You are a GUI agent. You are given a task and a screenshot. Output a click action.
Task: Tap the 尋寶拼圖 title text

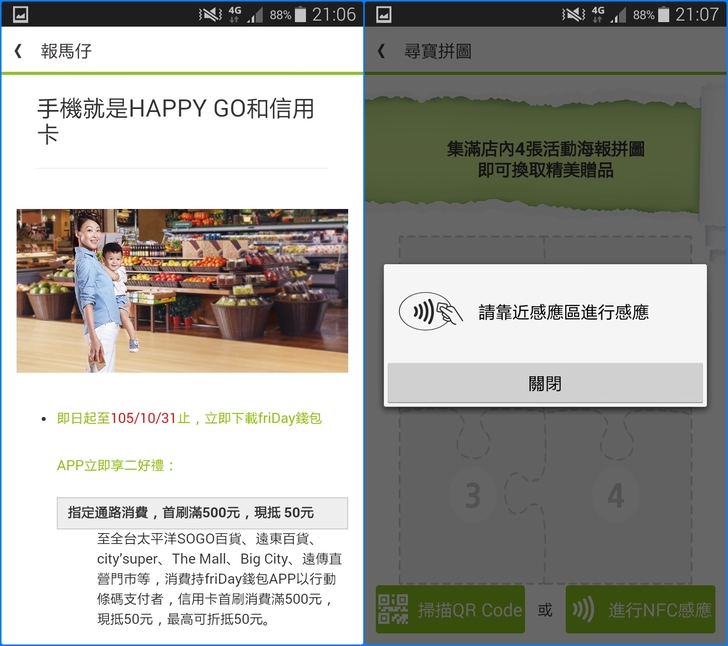coord(438,51)
